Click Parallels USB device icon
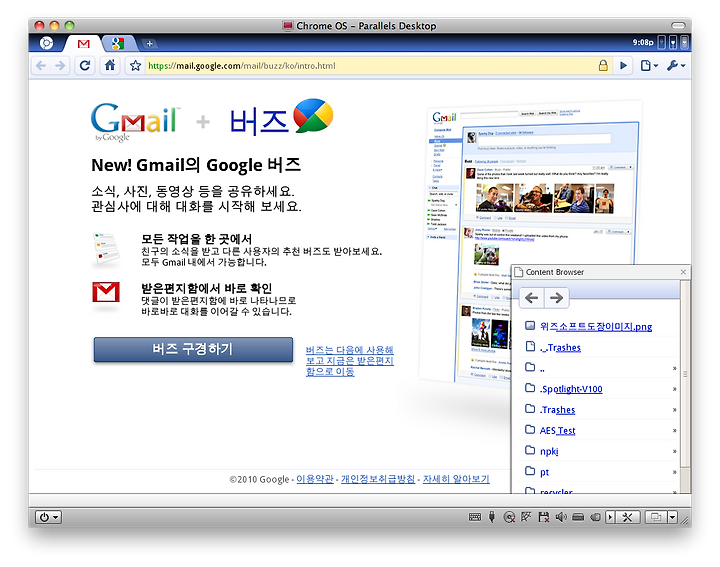 pos(492,517)
